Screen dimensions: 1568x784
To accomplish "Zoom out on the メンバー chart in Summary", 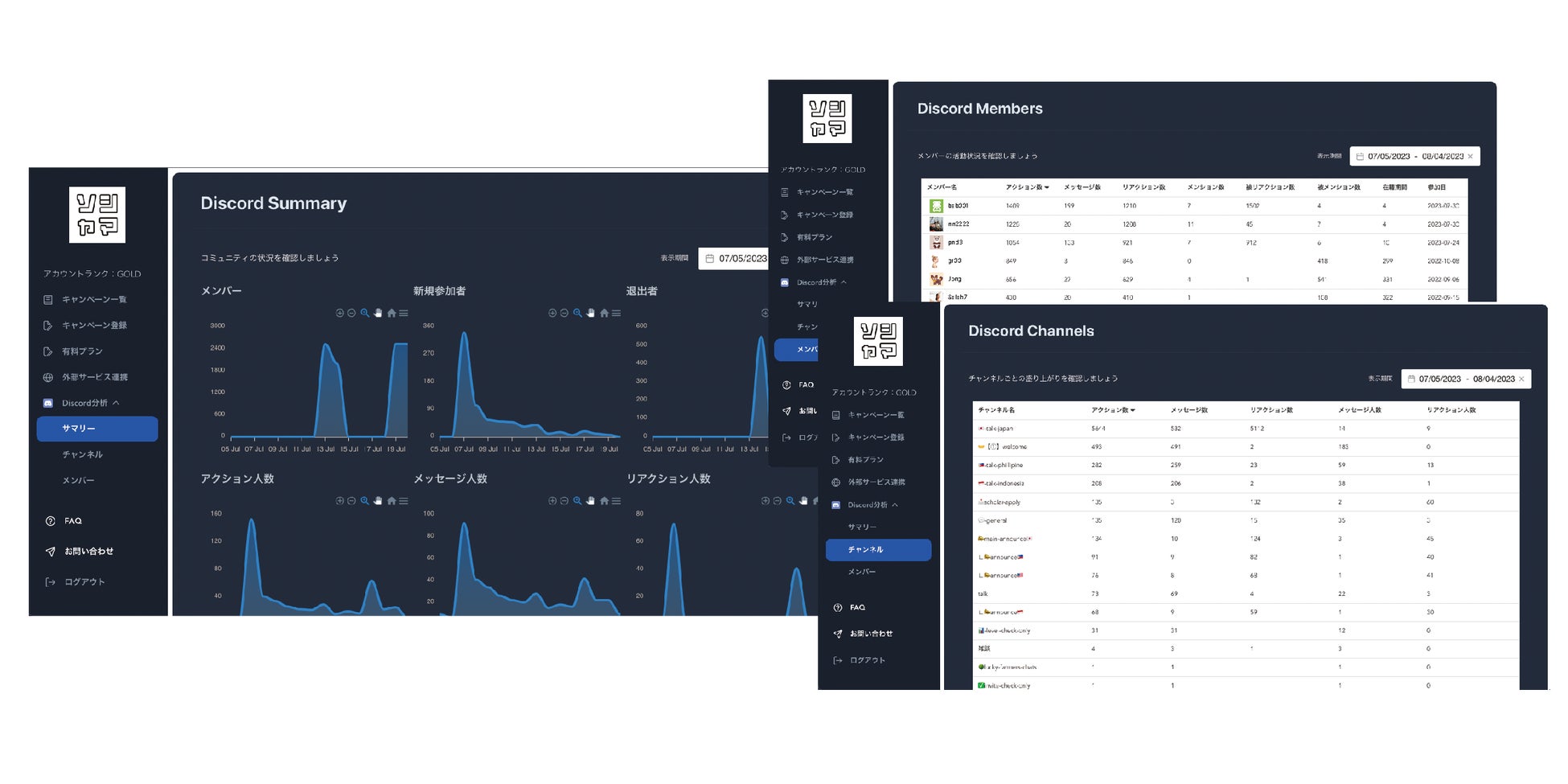I will [x=351, y=313].
